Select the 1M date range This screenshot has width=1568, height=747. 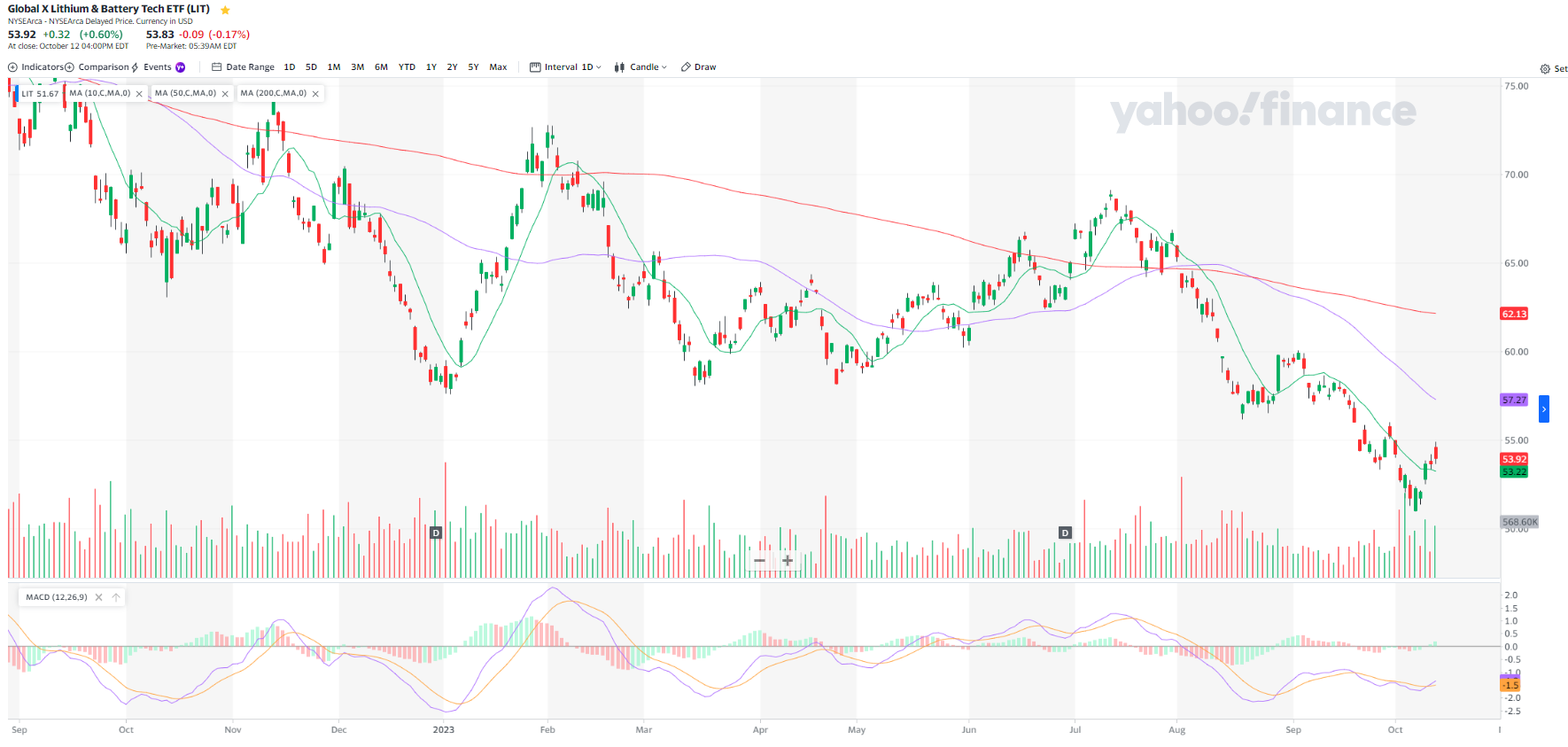334,67
